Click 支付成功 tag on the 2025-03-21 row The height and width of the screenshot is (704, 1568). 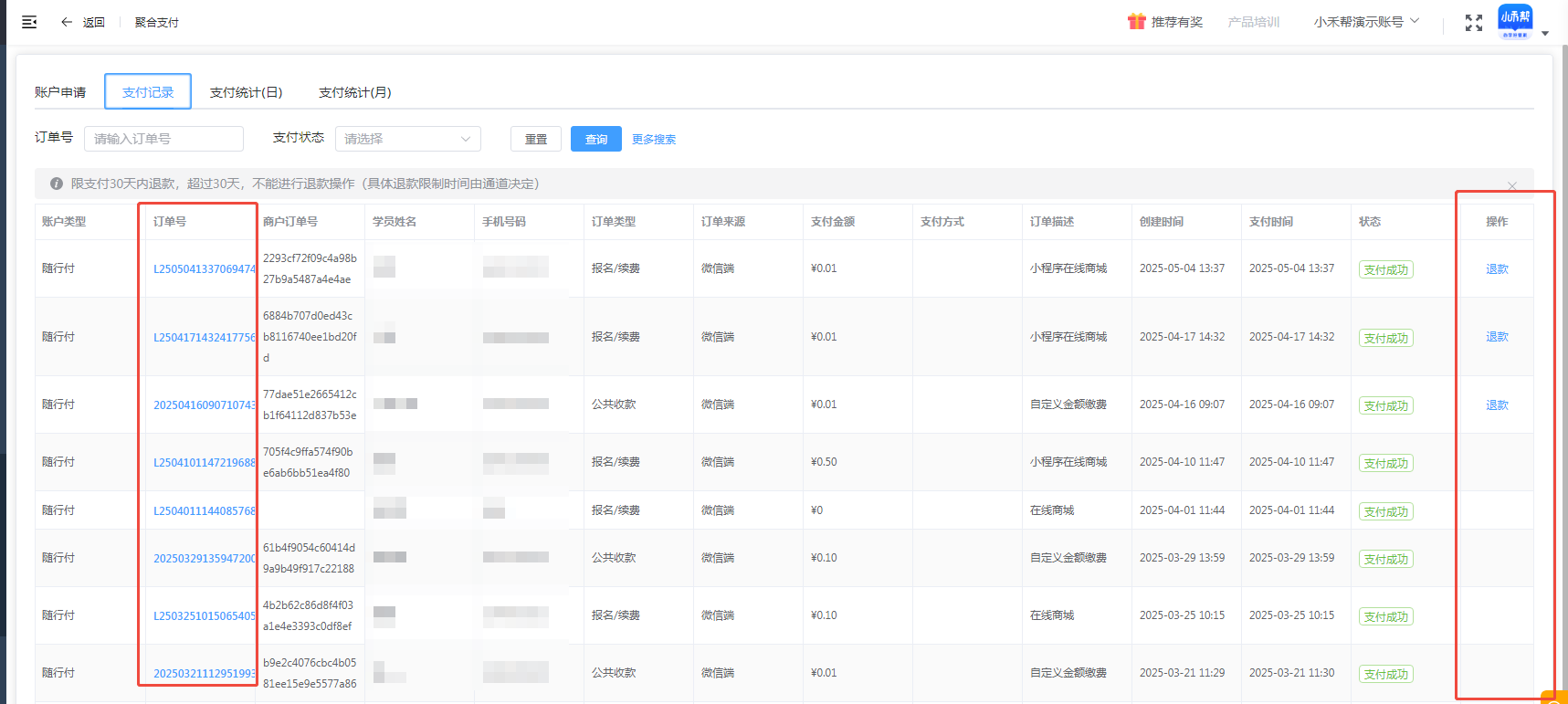point(1386,675)
